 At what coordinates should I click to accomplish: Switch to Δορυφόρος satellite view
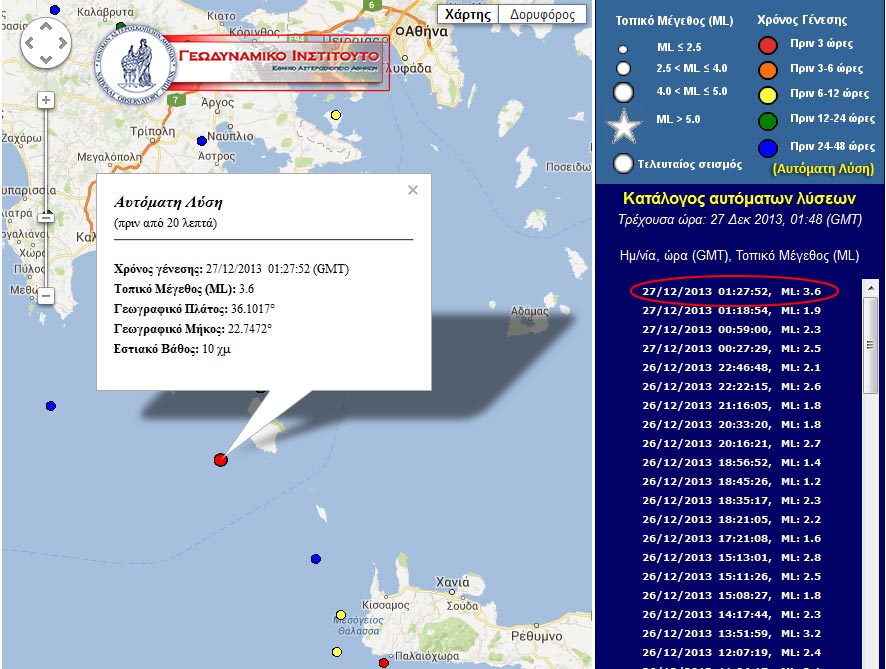pyautogui.click(x=542, y=15)
